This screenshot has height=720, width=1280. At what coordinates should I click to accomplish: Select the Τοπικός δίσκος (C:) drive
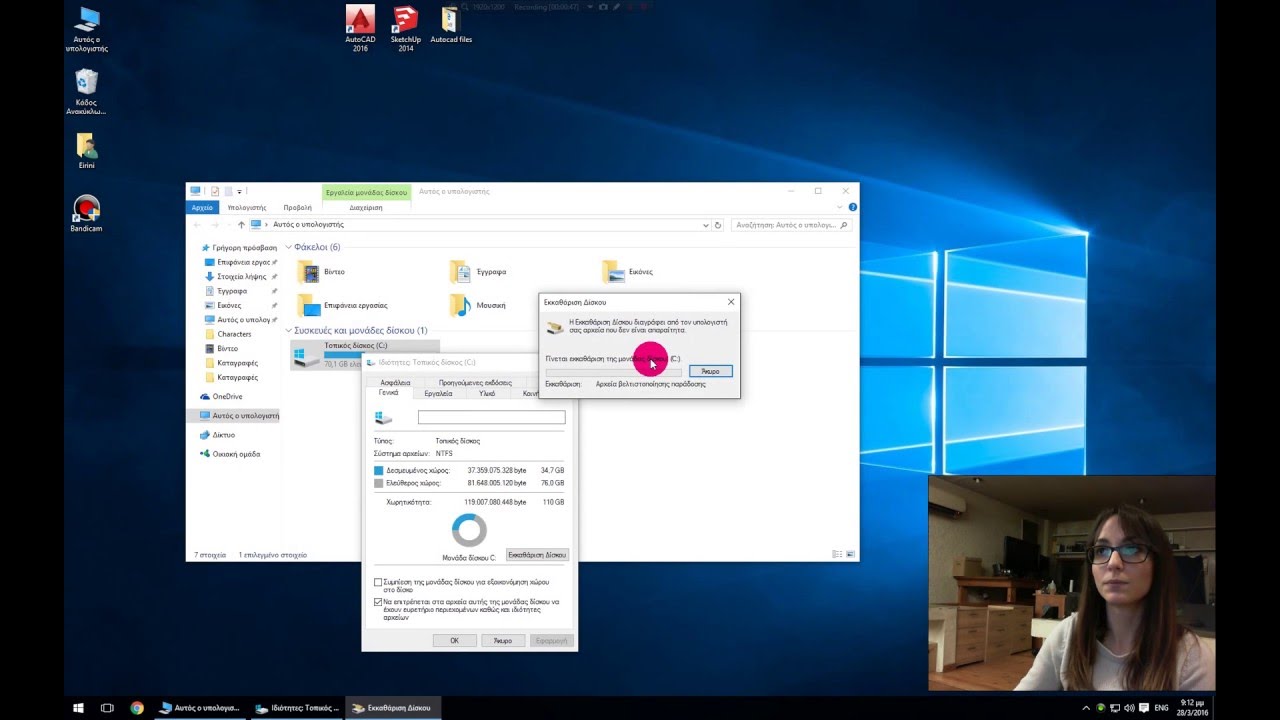coord(365,355)
